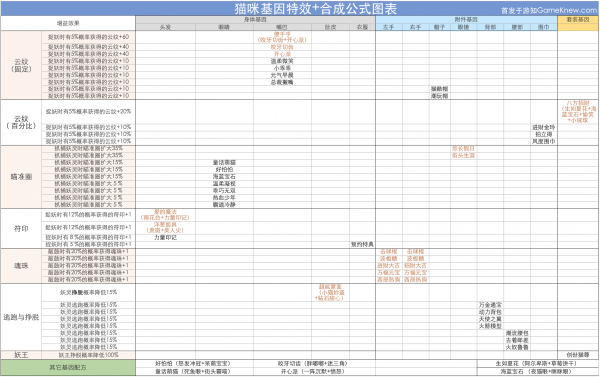Select the 帽子 column header
Screen dimensions: 600x377
(x=440, y=27)
